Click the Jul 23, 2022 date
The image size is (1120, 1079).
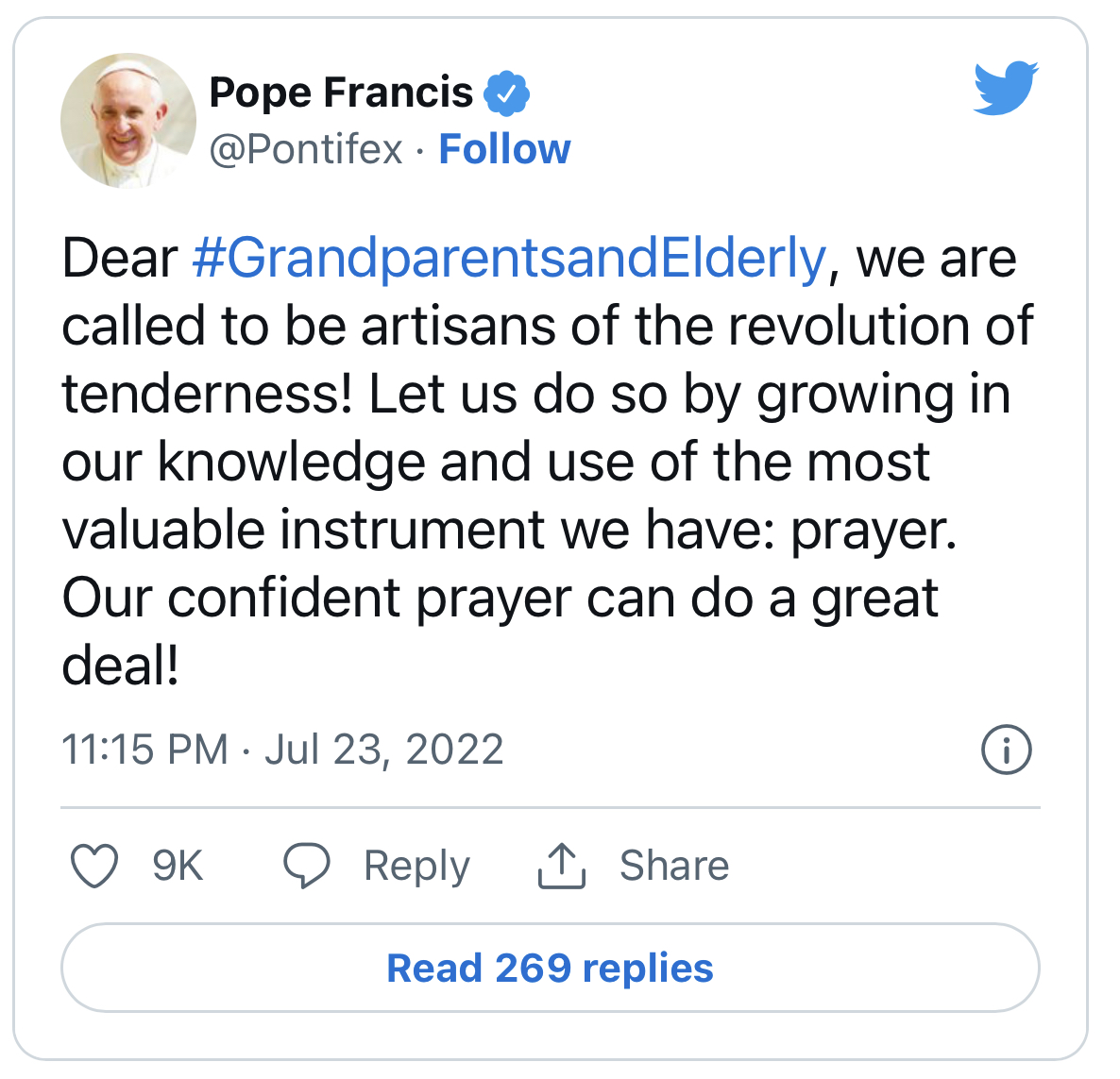click(x=384, y=750)
